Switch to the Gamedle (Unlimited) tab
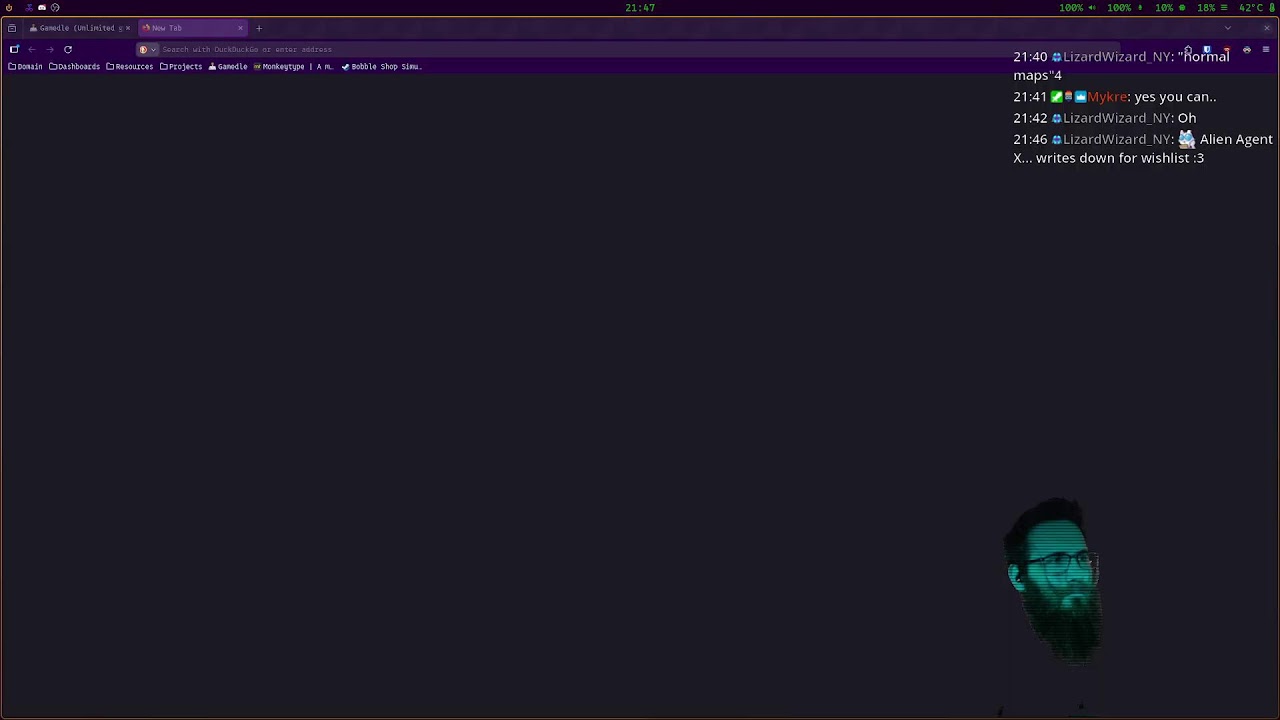The image size is (1280, 720). coord(78,28)
